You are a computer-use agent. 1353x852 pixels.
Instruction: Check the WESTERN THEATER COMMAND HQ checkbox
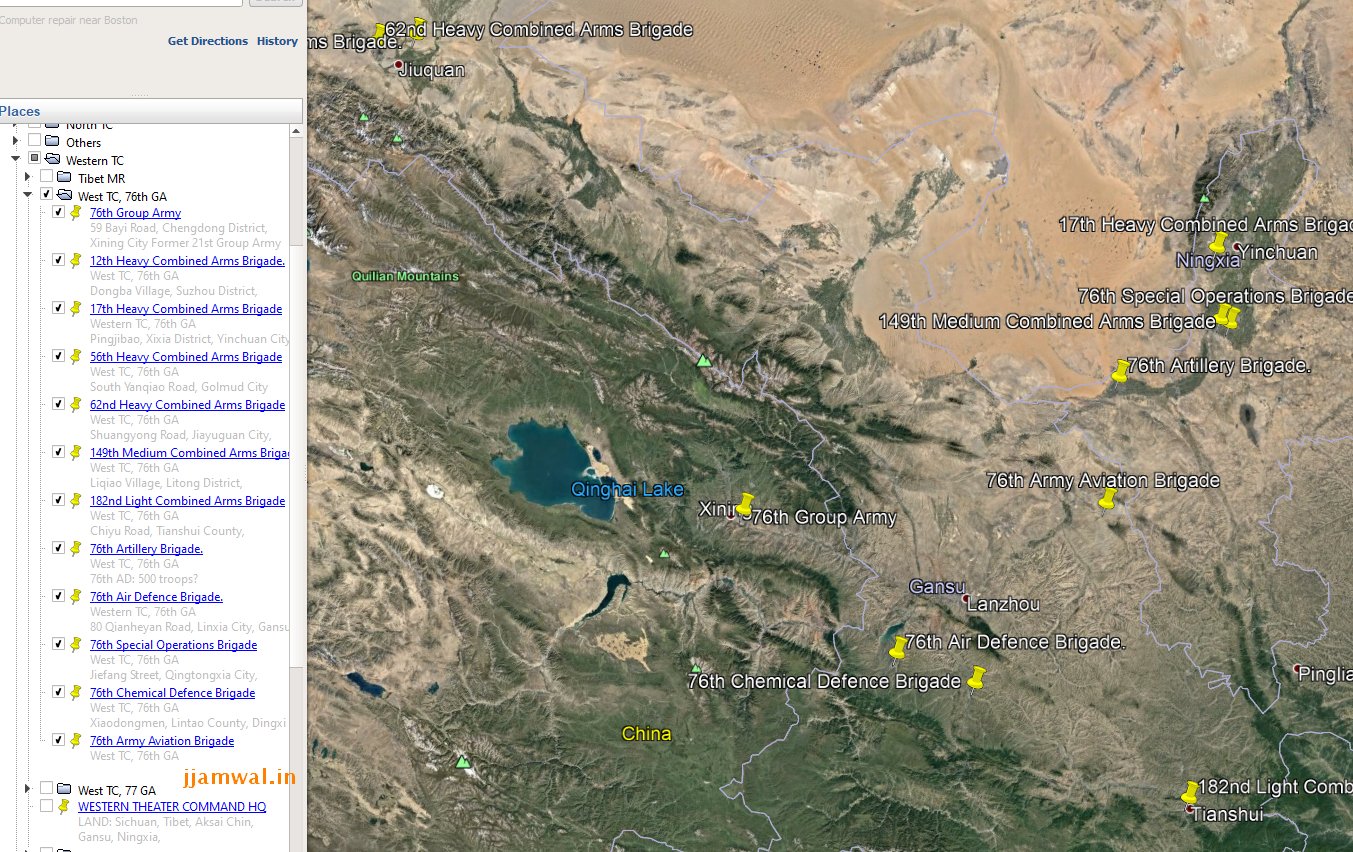[46, 806]
